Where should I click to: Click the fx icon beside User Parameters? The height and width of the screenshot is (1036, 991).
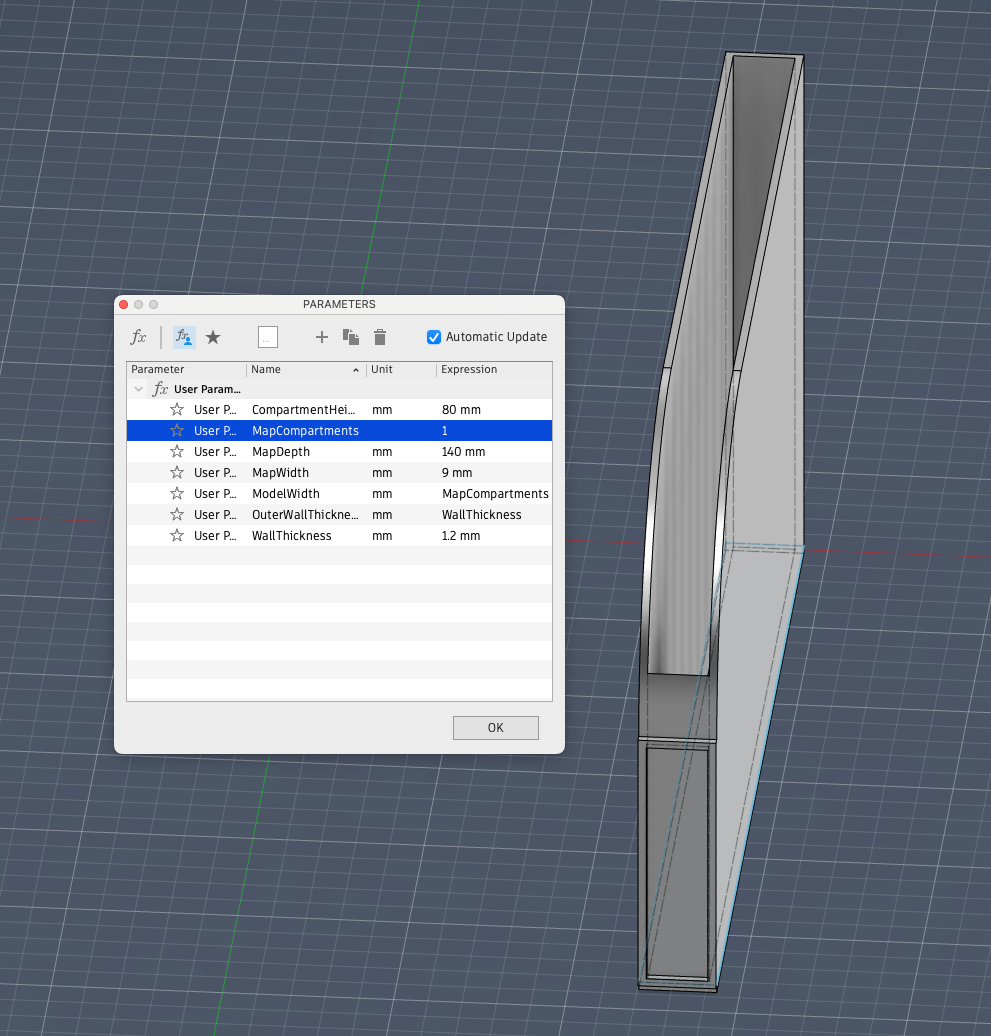click(x=161, y=389)
